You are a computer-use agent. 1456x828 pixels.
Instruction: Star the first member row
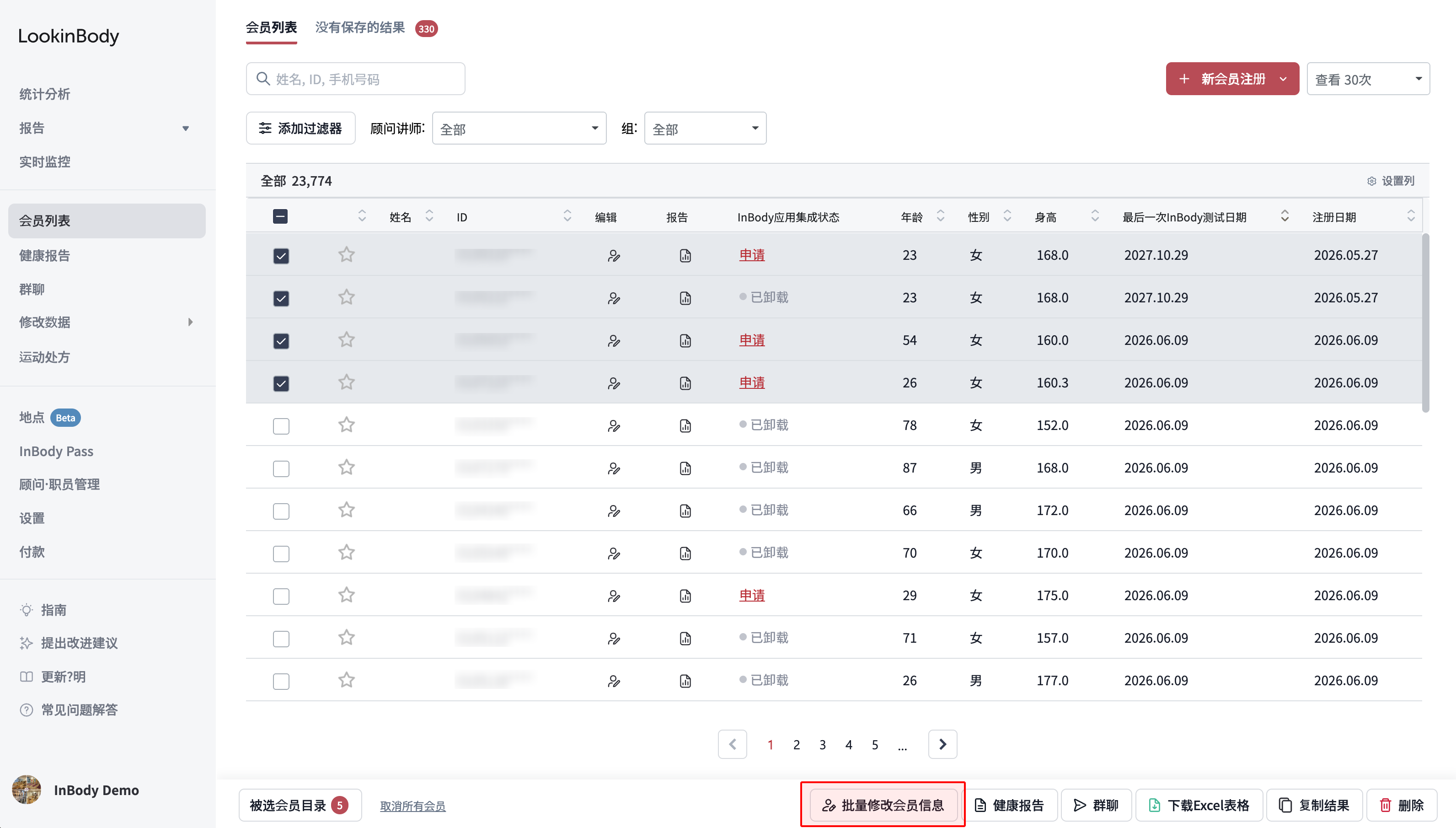346,255
